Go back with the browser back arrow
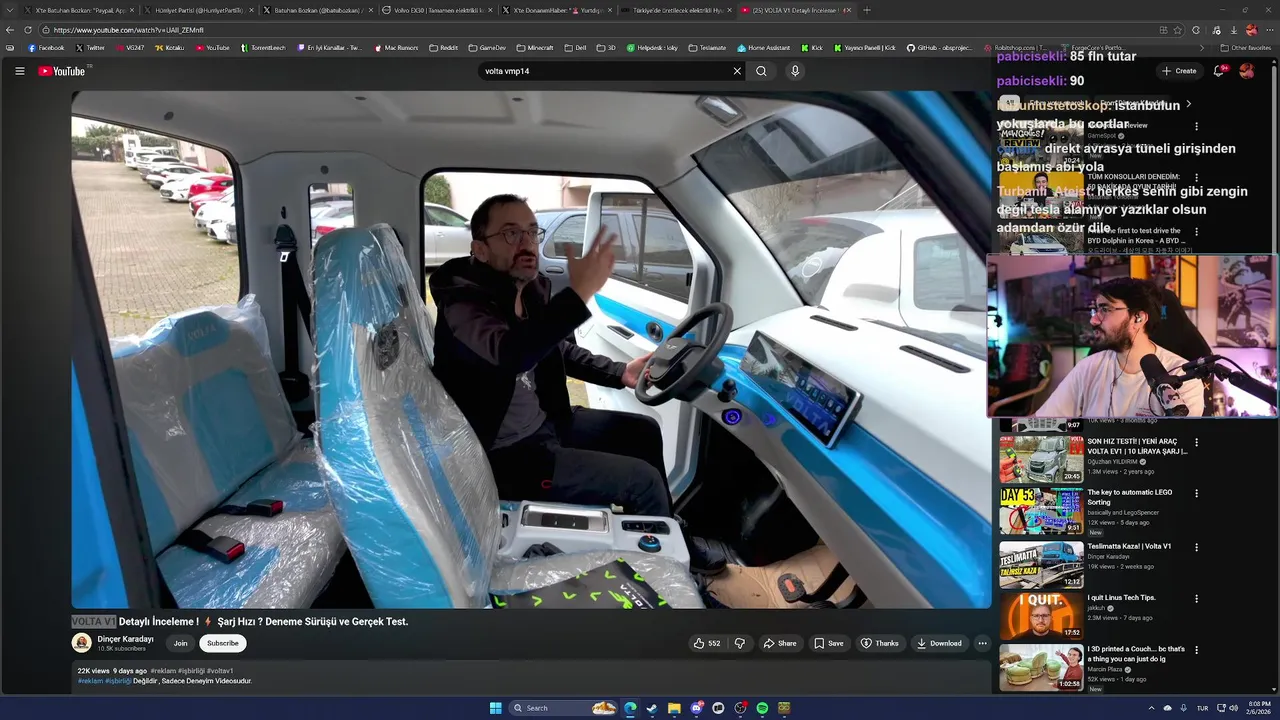Viewport: 1280px width, 720px height. point(11,30)
